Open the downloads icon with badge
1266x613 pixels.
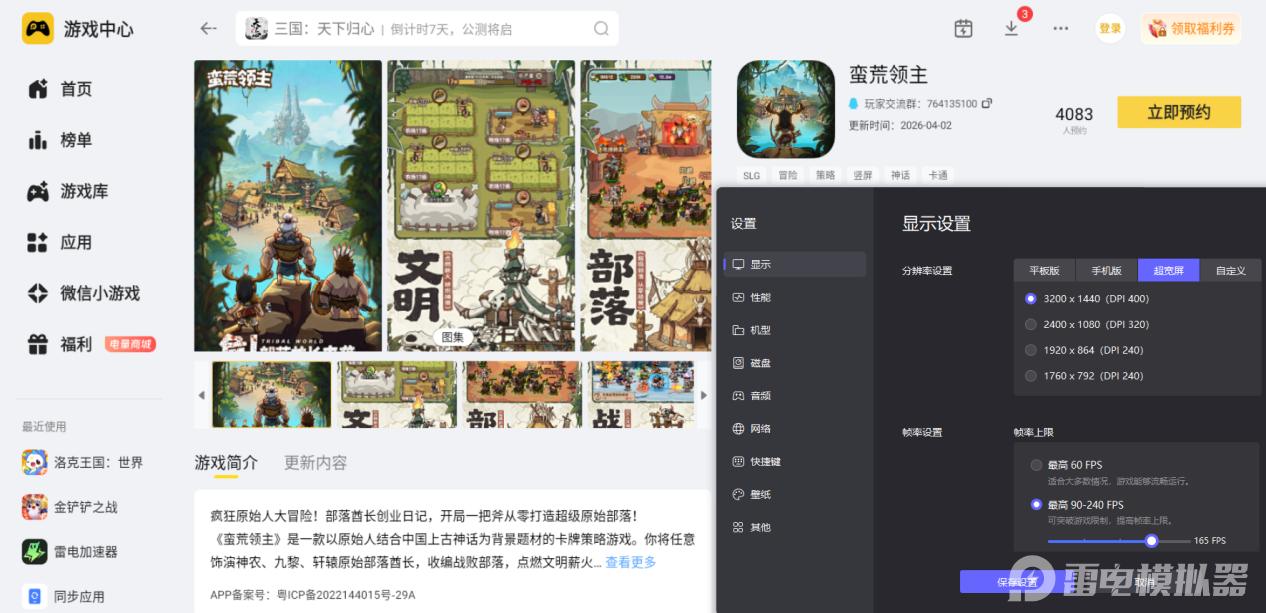[x=1012, y=28]
